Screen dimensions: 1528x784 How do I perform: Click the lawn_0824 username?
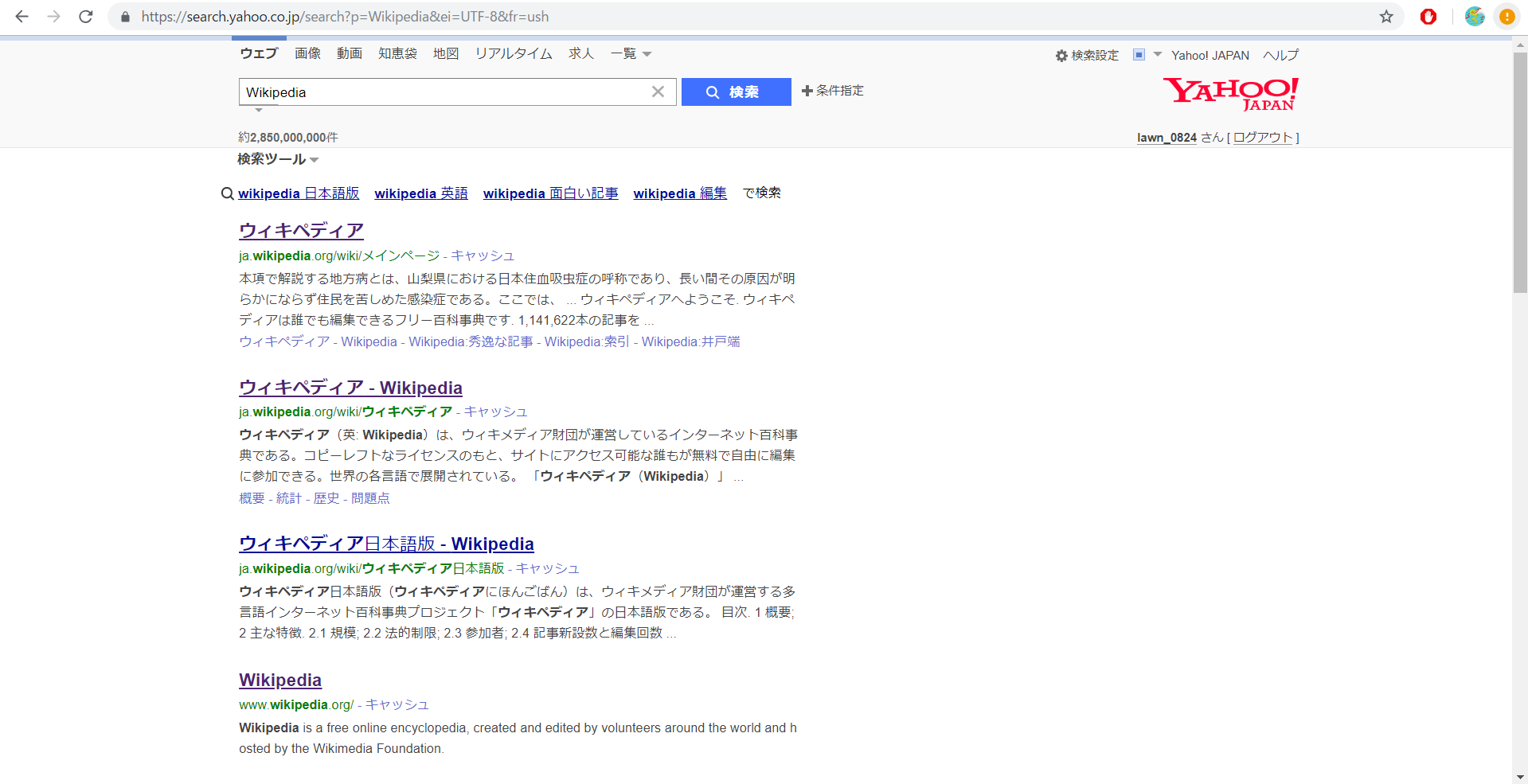coord(1167,138)
